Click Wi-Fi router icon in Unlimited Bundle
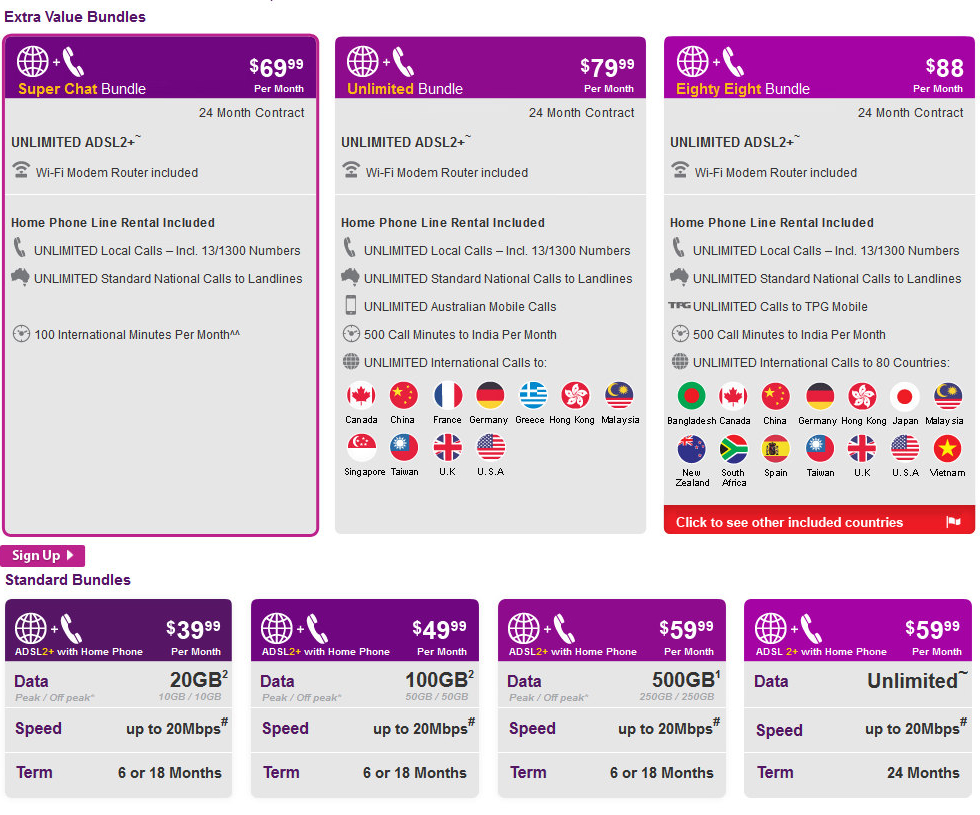 tap(351, 170)
